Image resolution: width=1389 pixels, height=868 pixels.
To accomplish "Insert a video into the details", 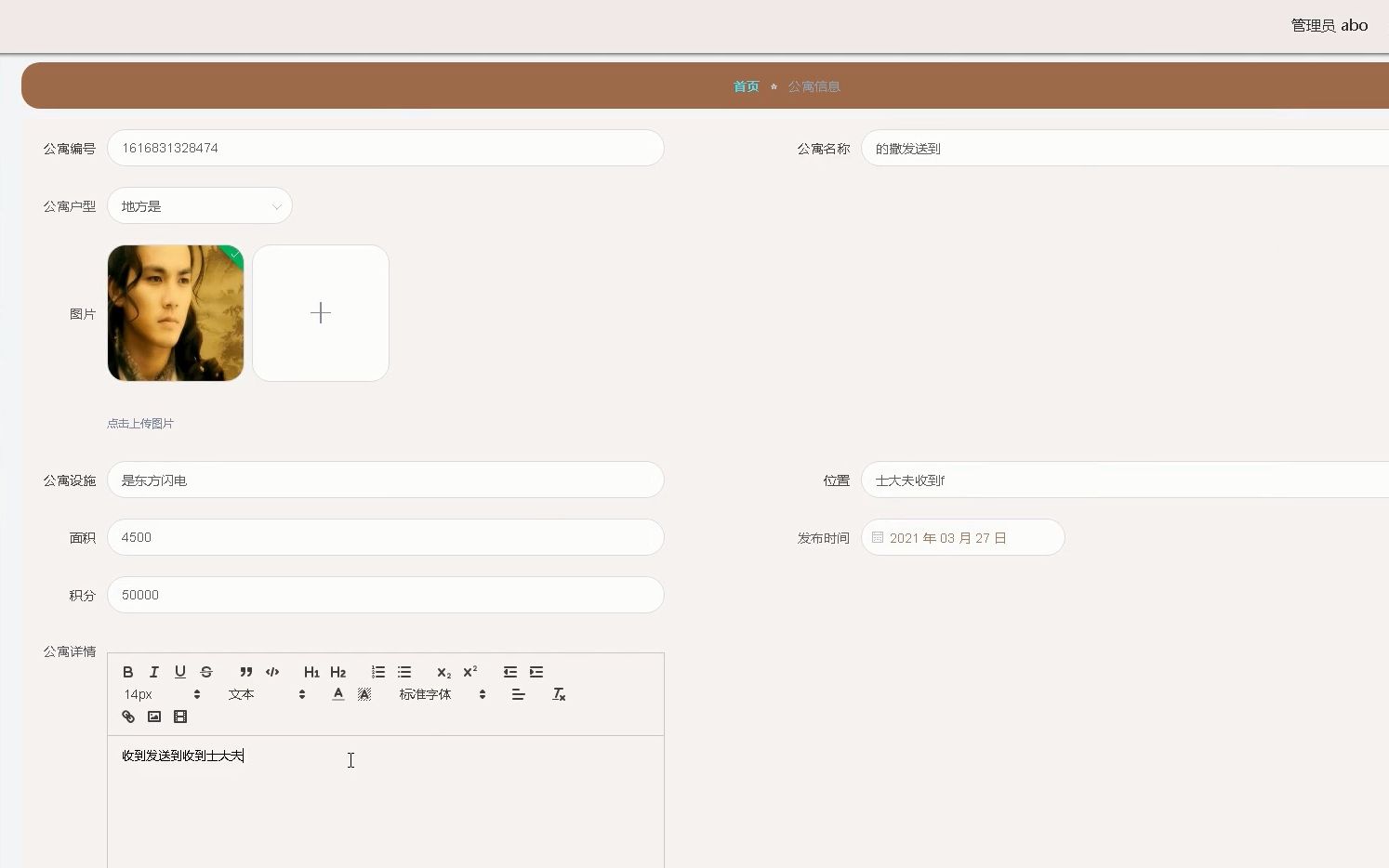I will click(x=179, y=717).
